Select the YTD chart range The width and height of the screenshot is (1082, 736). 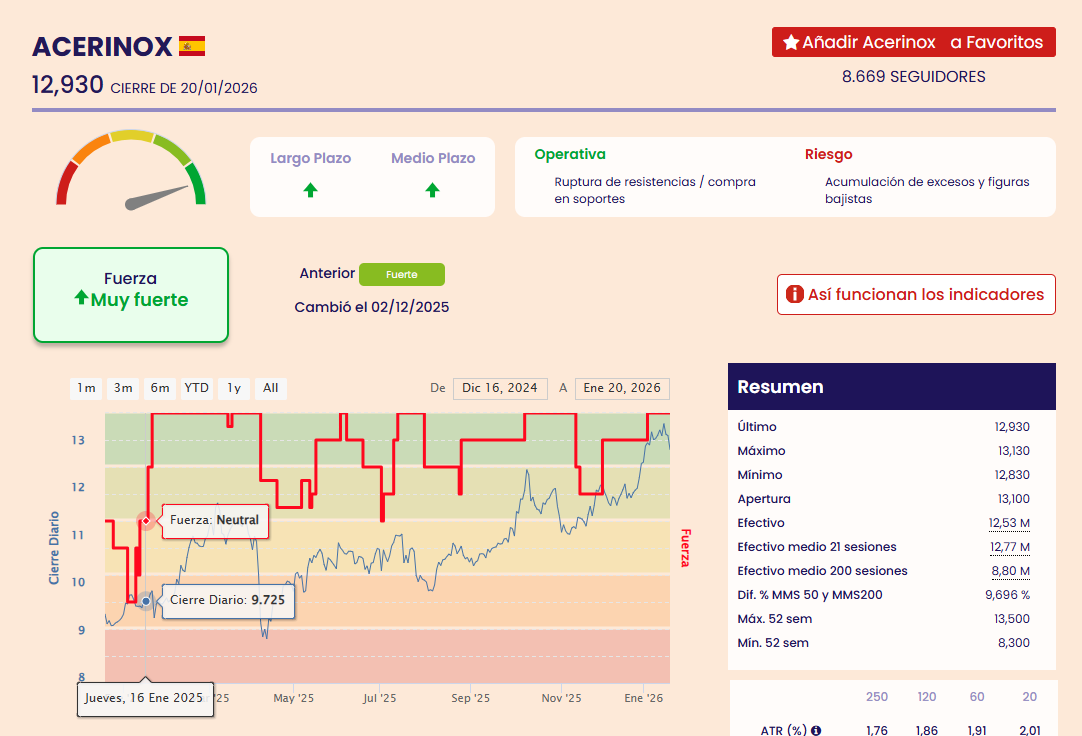(x=197, y=388)
